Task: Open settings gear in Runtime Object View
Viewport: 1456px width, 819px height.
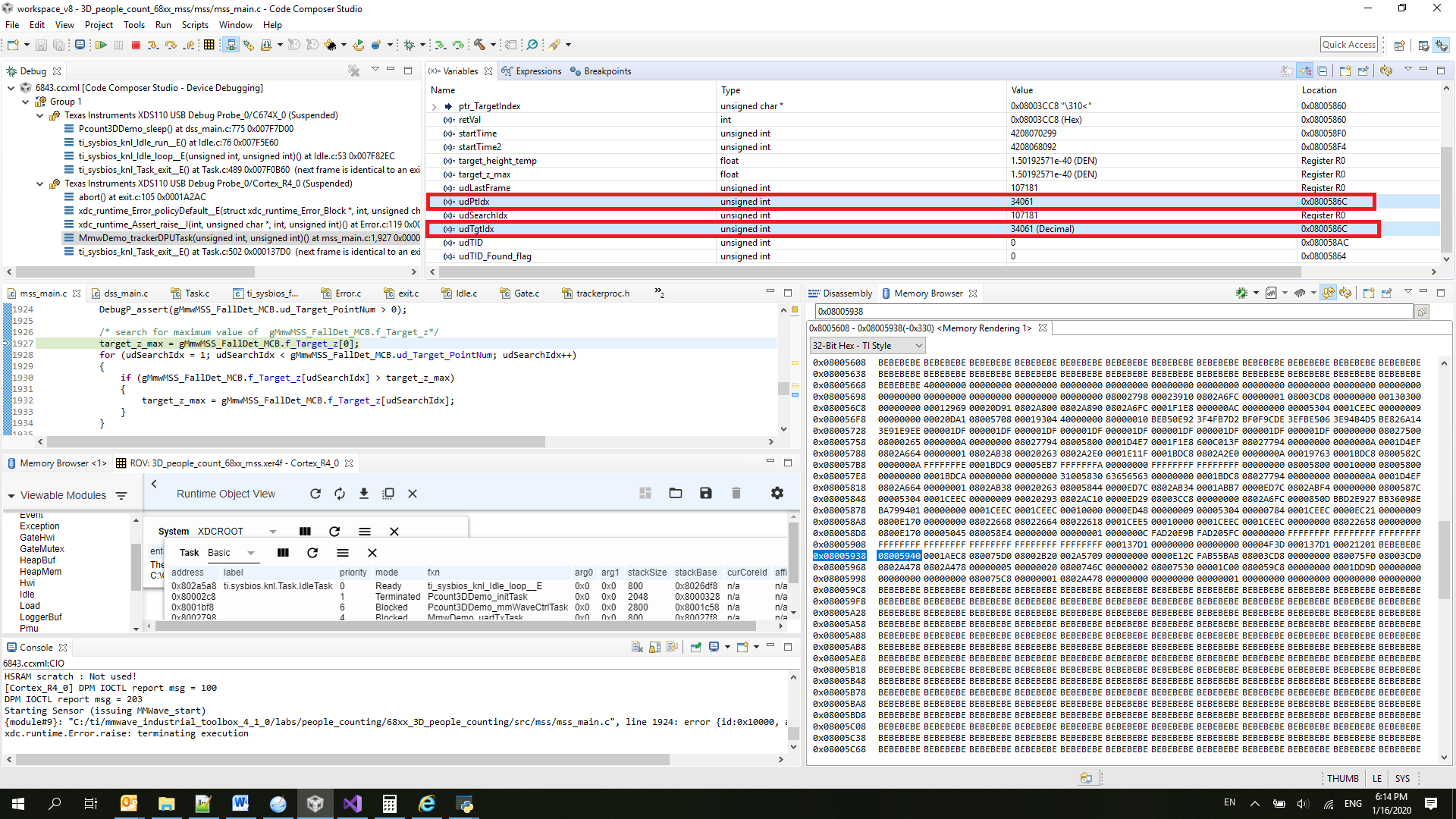Action: pos(777,494)
